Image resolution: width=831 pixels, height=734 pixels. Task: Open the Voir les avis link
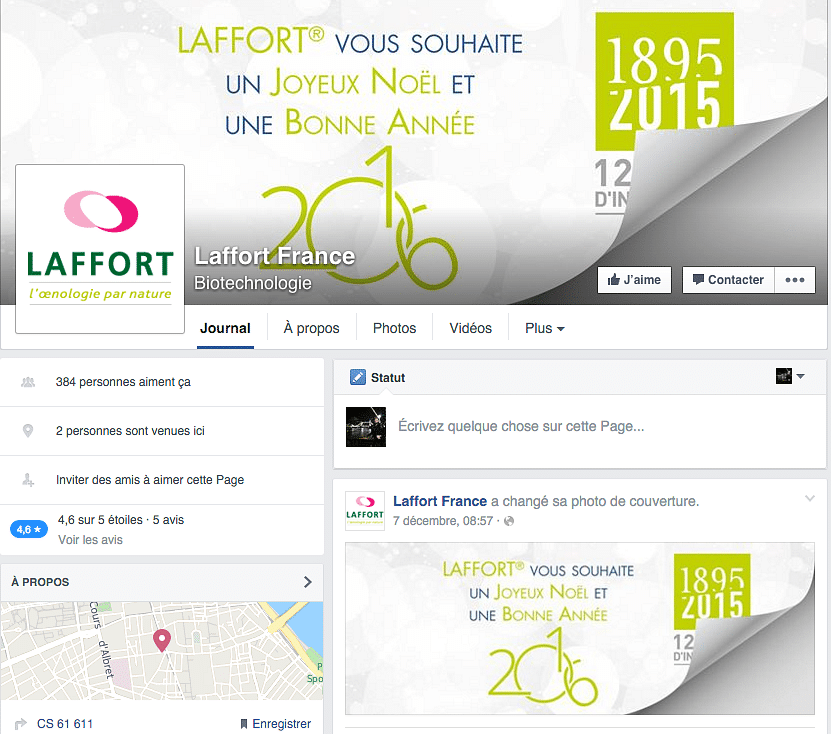90,540
